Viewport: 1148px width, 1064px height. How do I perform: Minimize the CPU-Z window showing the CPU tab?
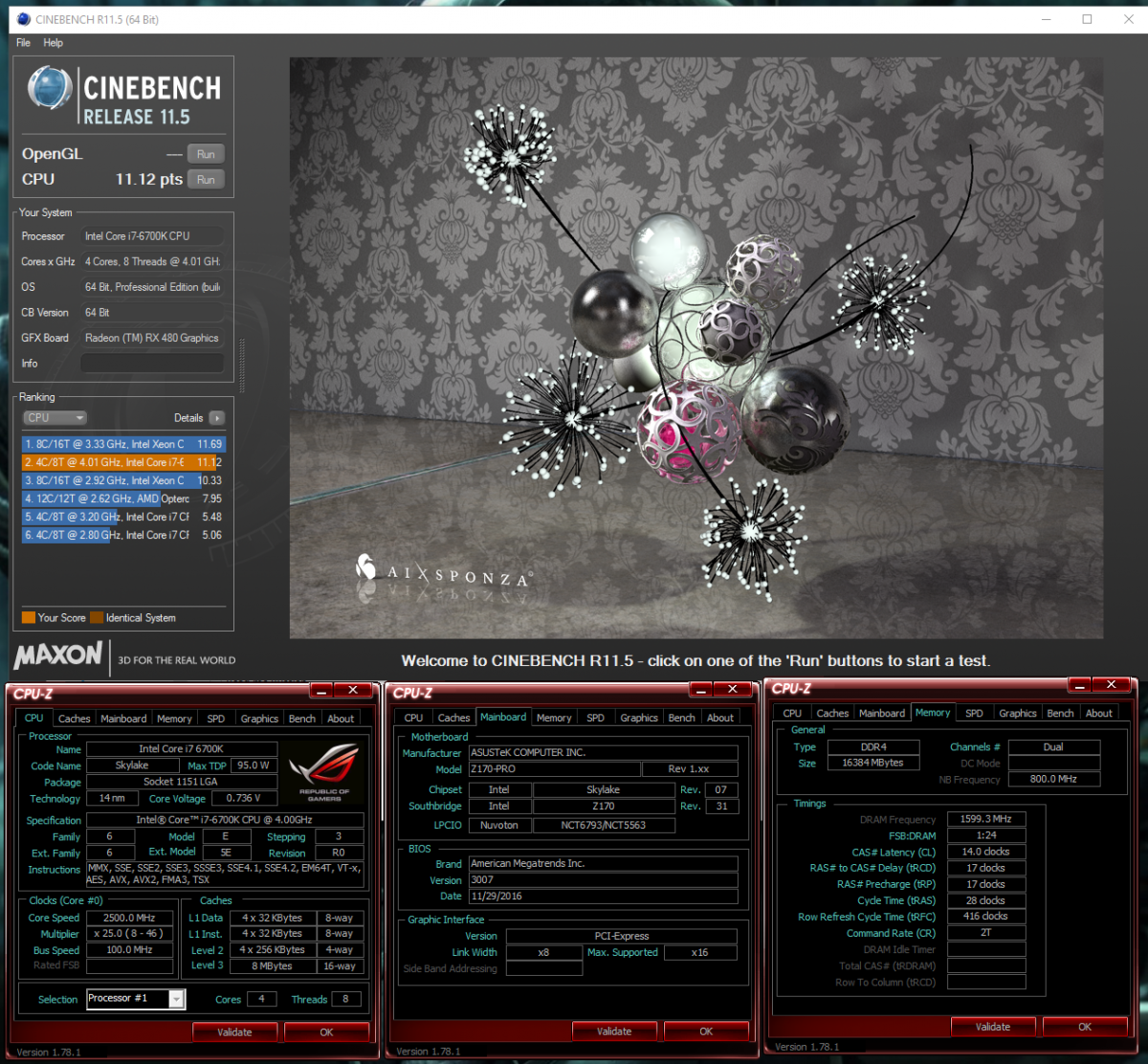tap(320, 690)
